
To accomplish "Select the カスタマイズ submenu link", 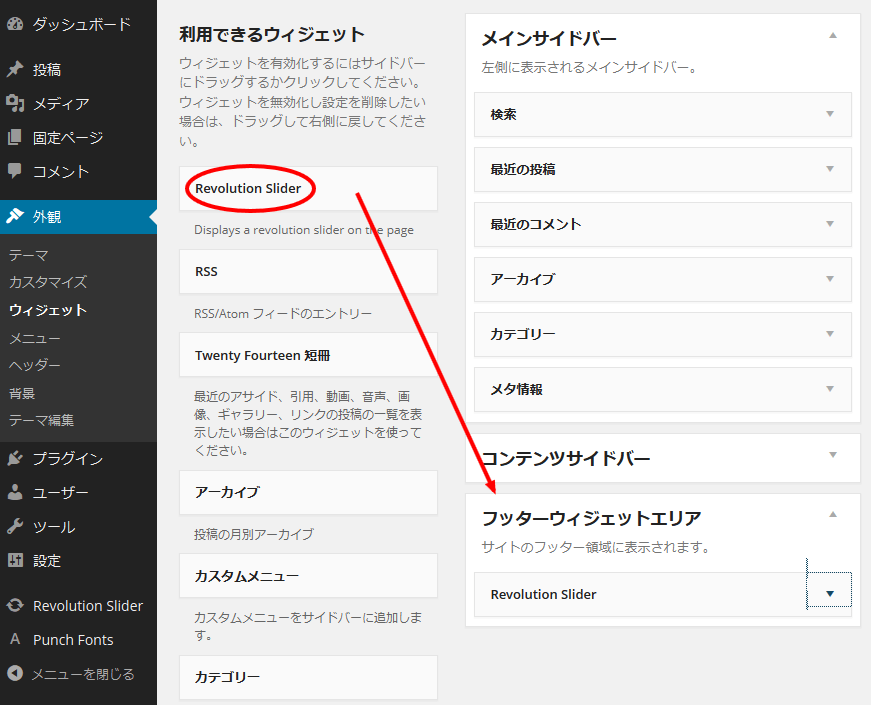I will click(x=48, y=282).
